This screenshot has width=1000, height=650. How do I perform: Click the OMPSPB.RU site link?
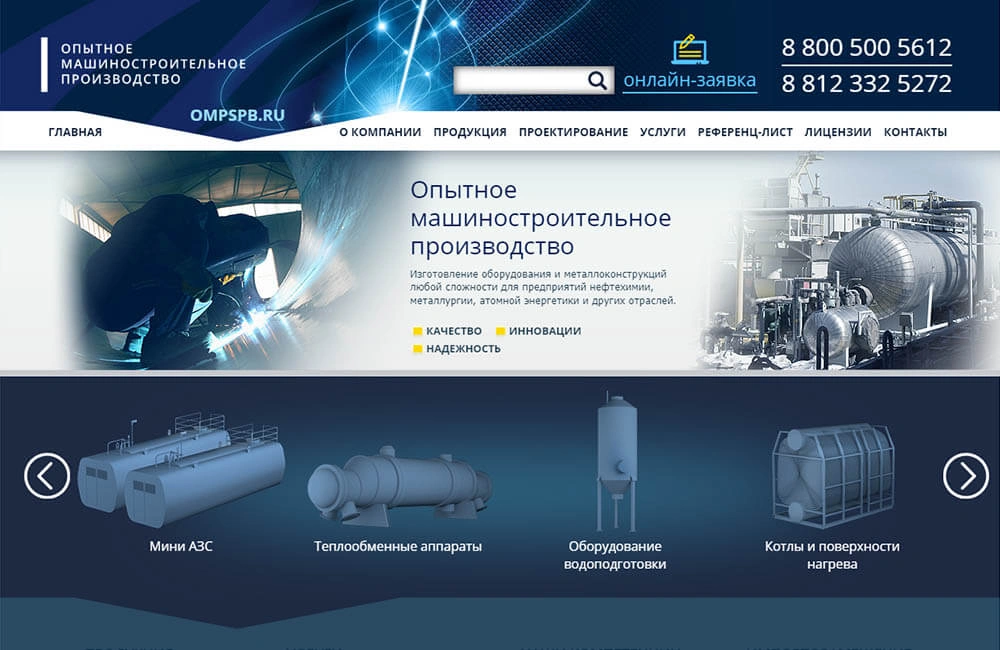click(237, 115)
